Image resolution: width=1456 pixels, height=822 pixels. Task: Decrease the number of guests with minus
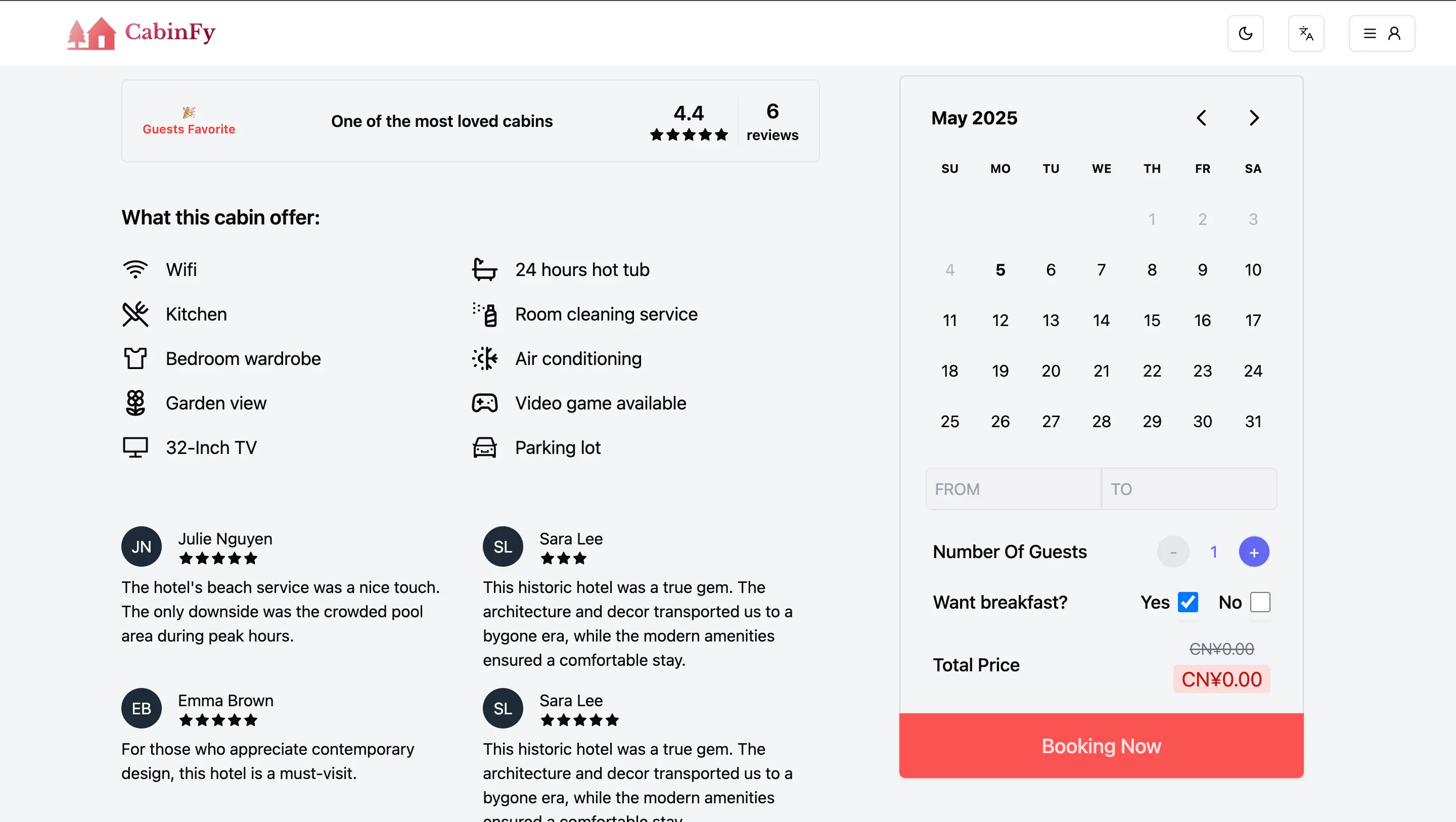pos(1173,552)
